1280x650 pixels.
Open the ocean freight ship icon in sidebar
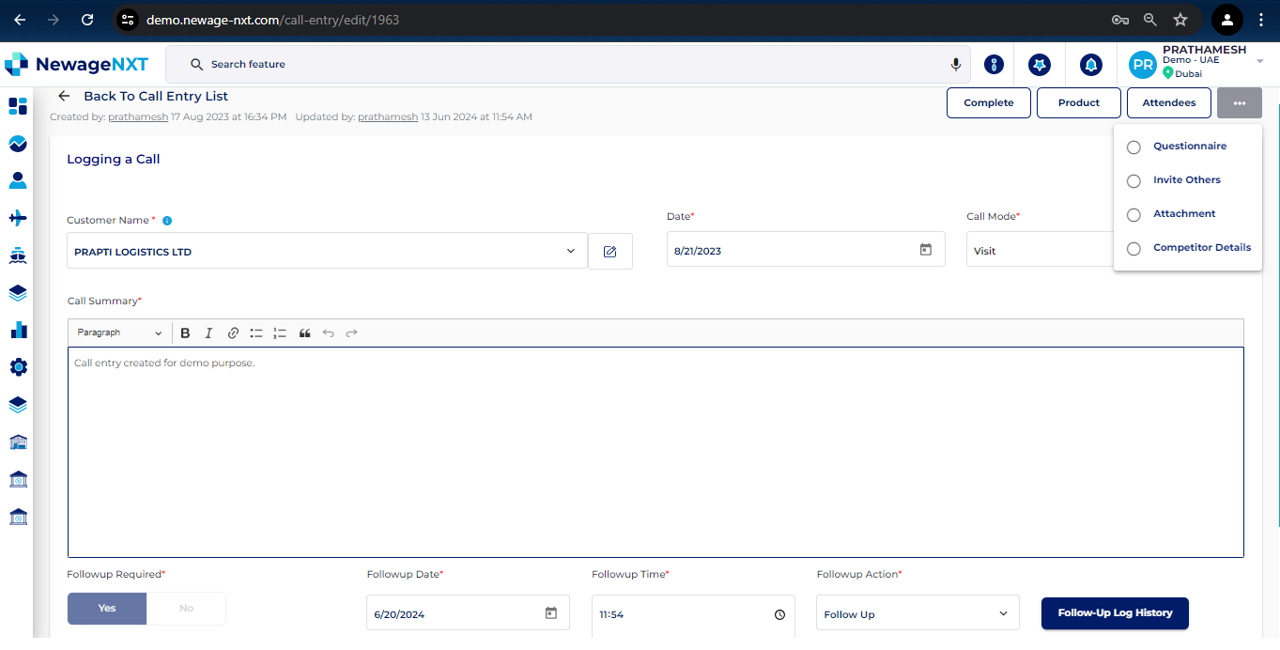pos(17,256)
